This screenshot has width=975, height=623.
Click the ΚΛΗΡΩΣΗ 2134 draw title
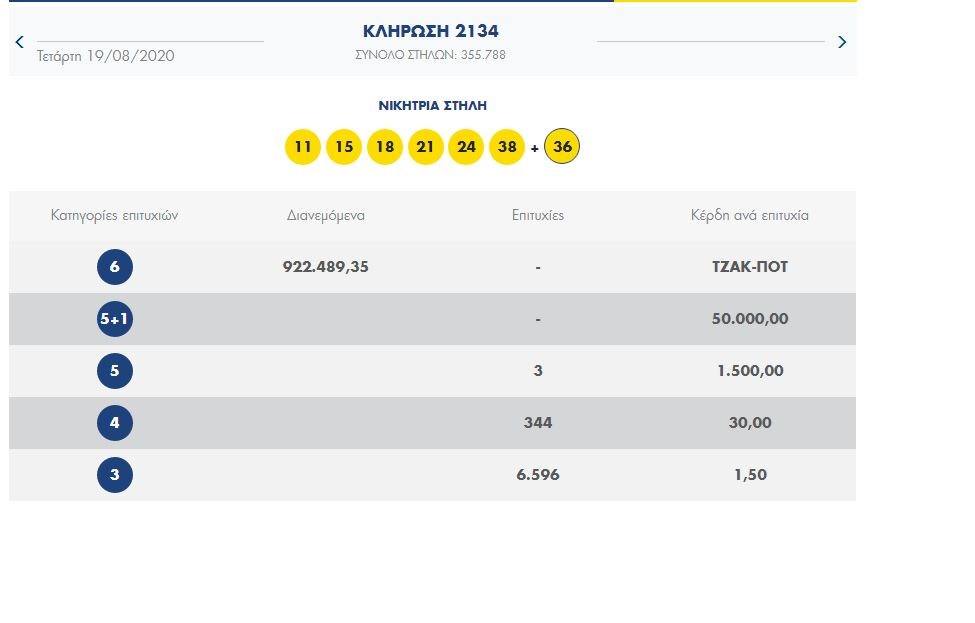tap(430, 31)
